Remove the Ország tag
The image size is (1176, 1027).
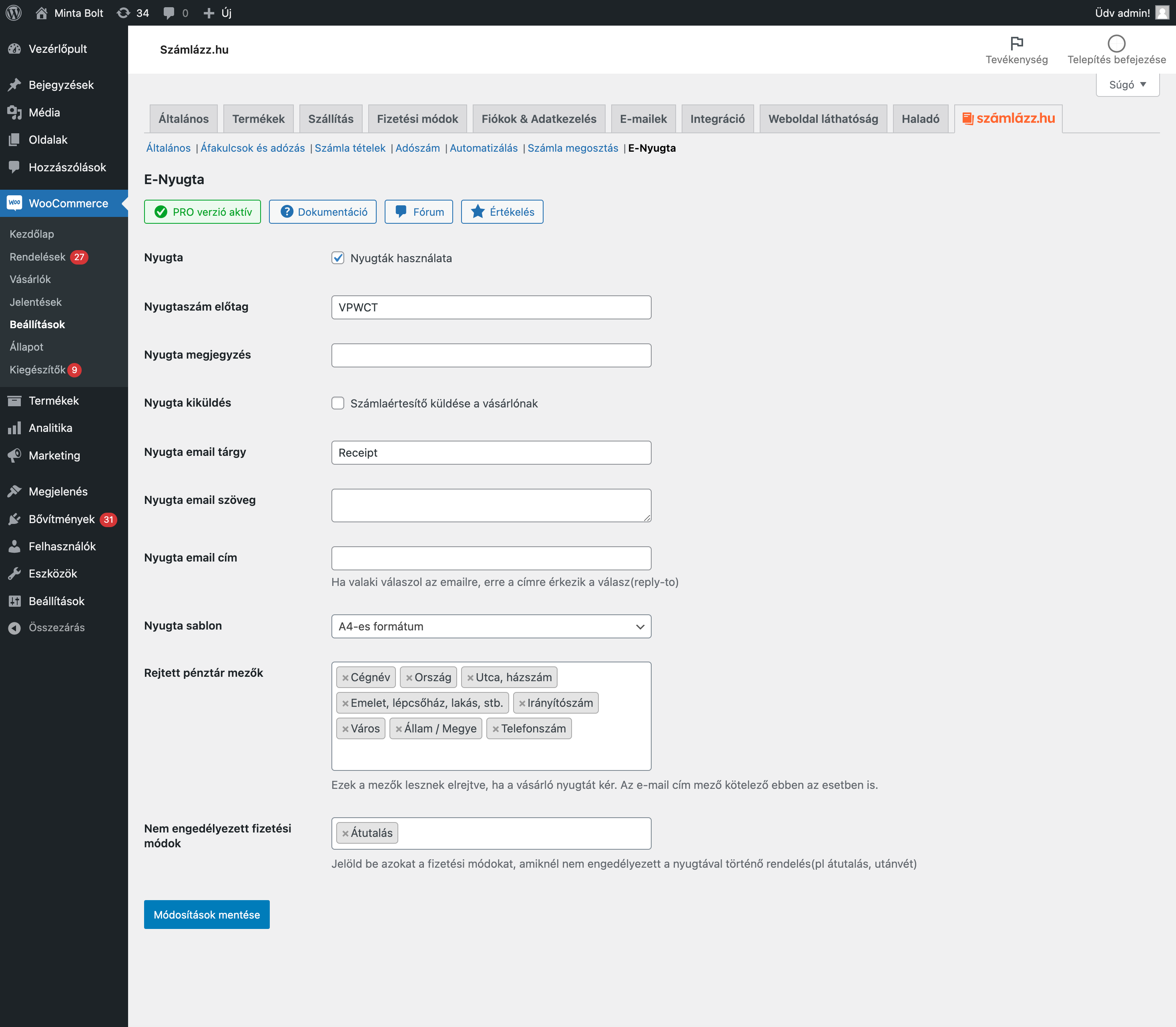coord(409,678)
